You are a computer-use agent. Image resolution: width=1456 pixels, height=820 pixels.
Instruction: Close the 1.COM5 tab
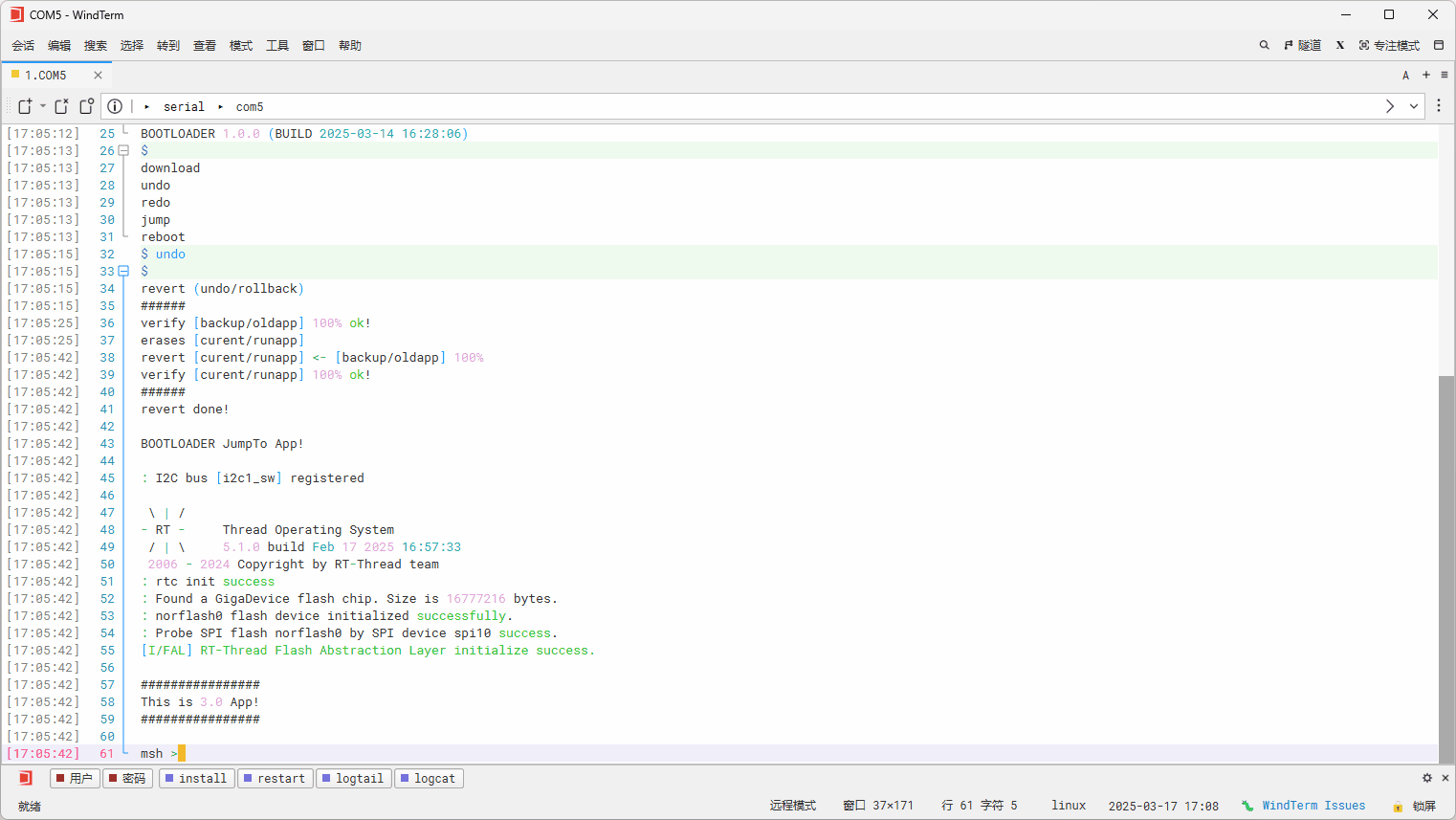pyautogui.click(x=98, y=75)
